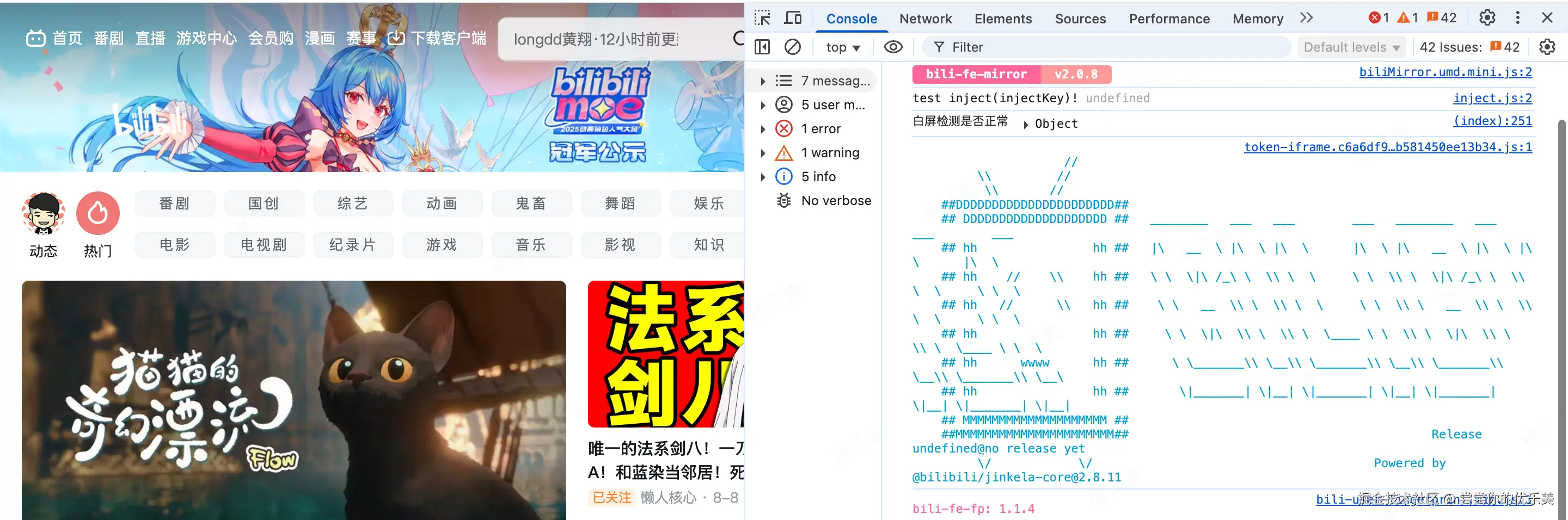Click the warning triangle icon in sidebar
This screenshot has height=520, width=1568.
coord(784,153)
